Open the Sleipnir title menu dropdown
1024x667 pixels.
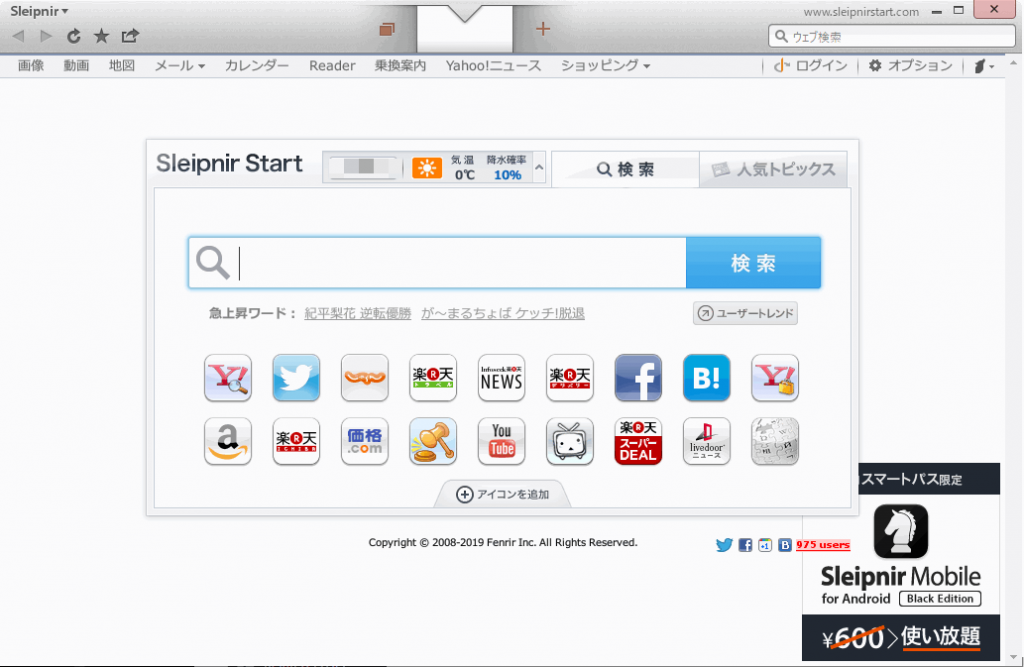coord(39,12)
